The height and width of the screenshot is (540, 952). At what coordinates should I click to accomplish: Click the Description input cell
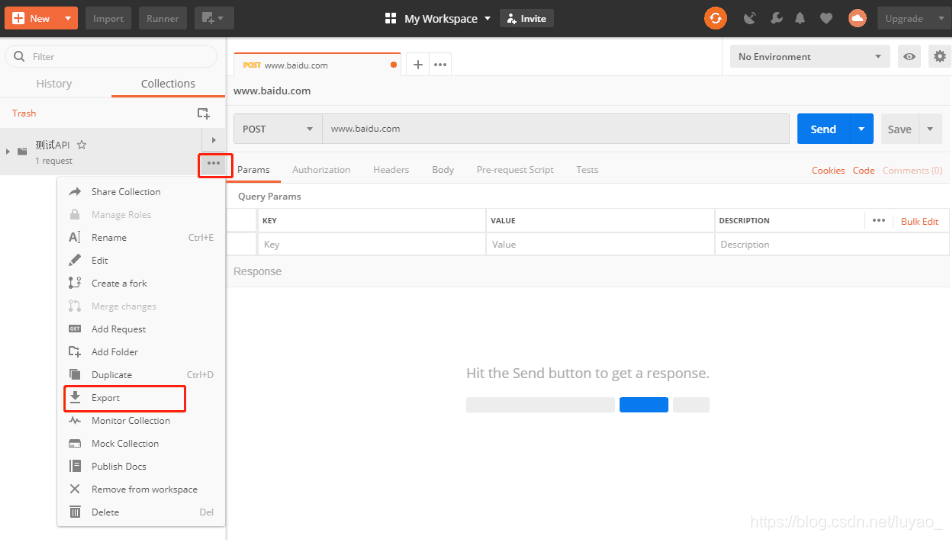coord(832,245)
